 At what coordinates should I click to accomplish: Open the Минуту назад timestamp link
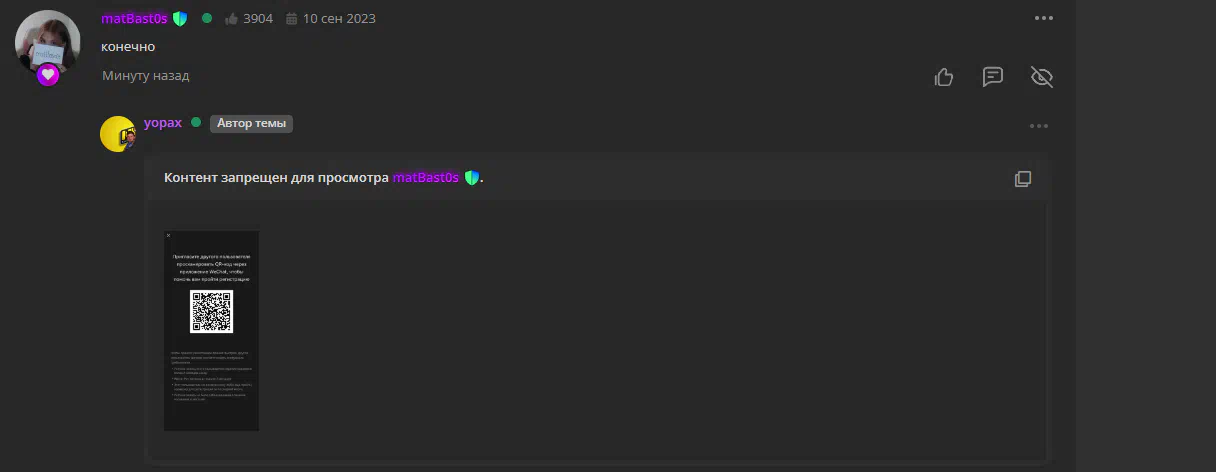(x=145, y=76)
